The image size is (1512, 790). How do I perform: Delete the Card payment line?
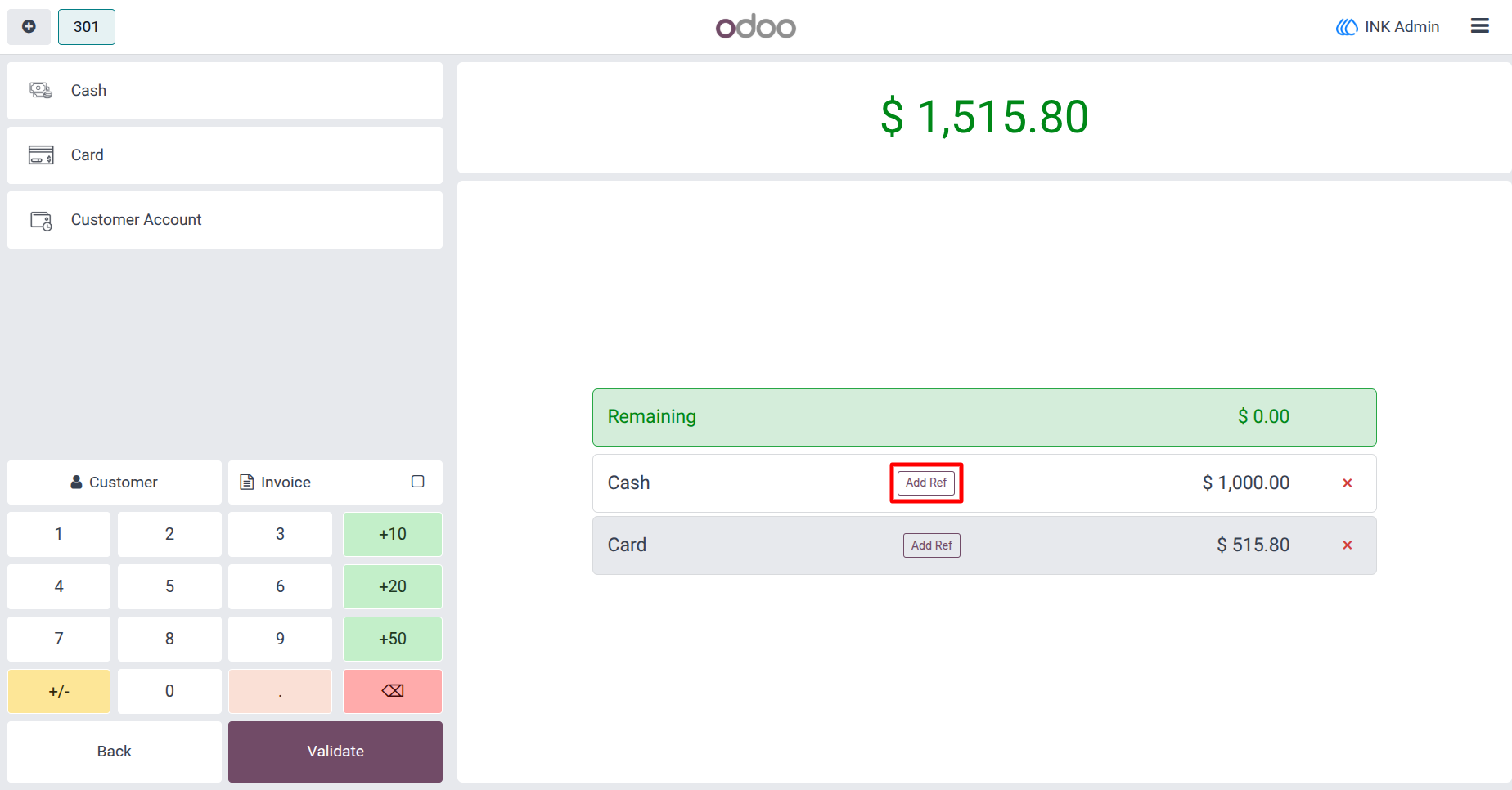pyautogui.click(x=1347, y=545)
